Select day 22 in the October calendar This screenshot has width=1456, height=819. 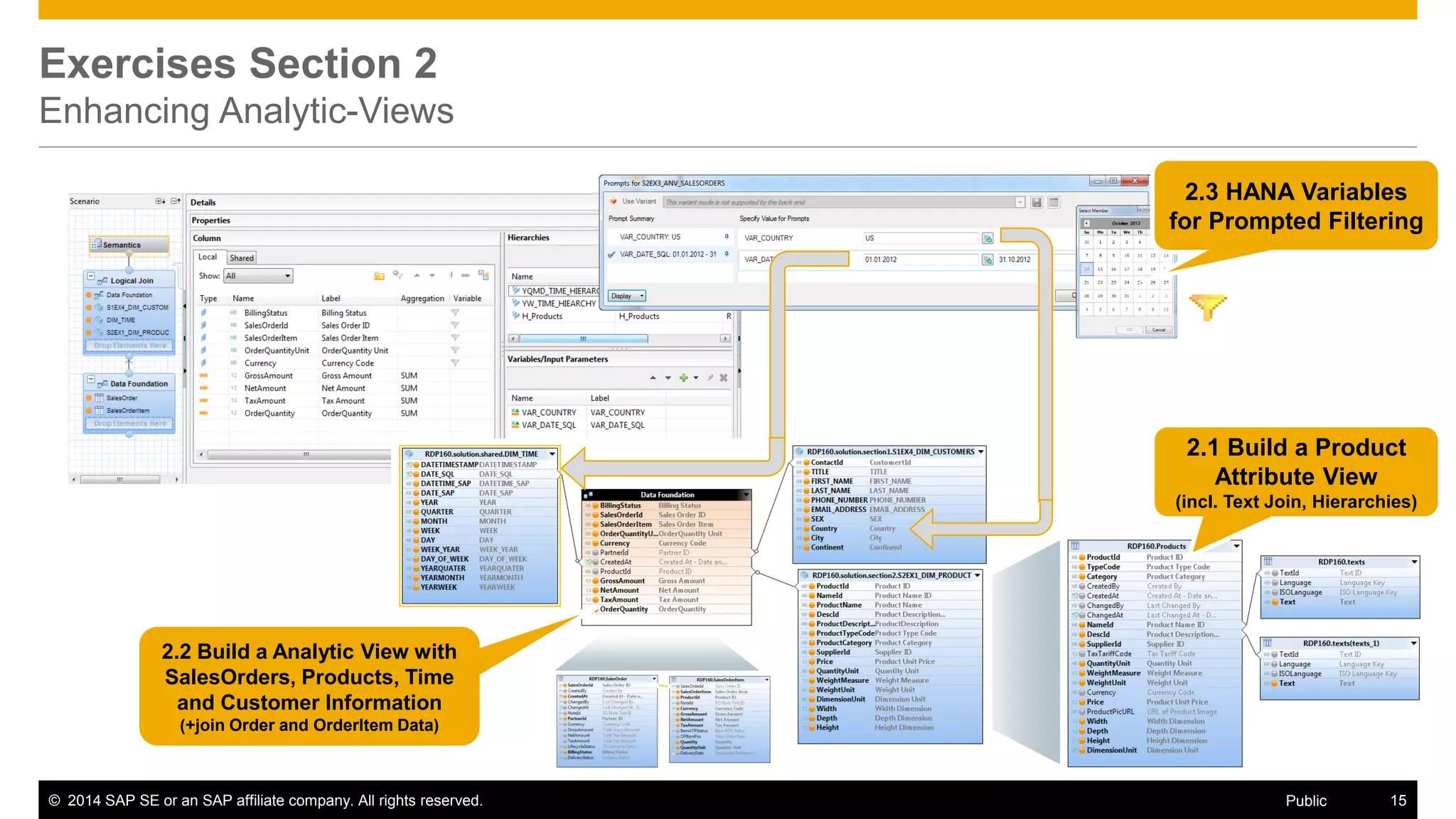click(x=1100, y=282)
